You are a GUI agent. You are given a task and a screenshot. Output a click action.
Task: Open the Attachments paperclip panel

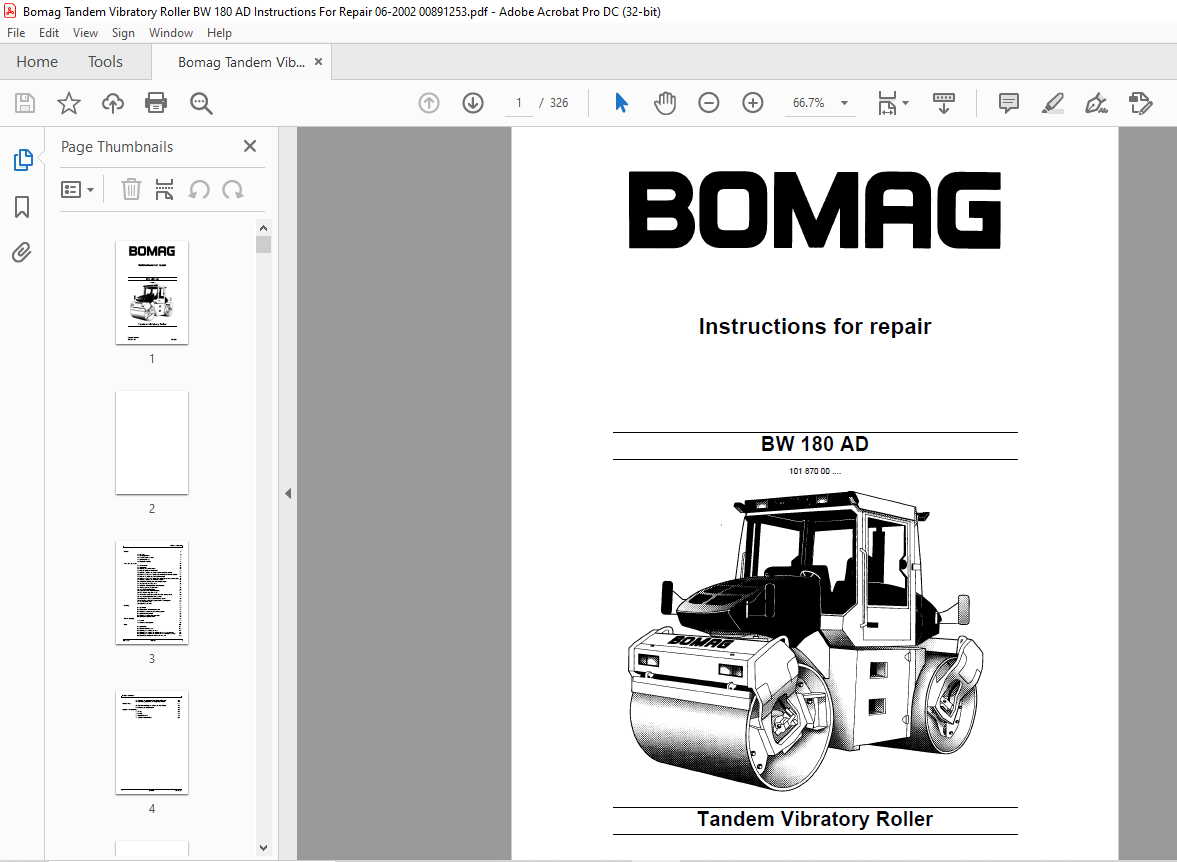tap(23, 252)
